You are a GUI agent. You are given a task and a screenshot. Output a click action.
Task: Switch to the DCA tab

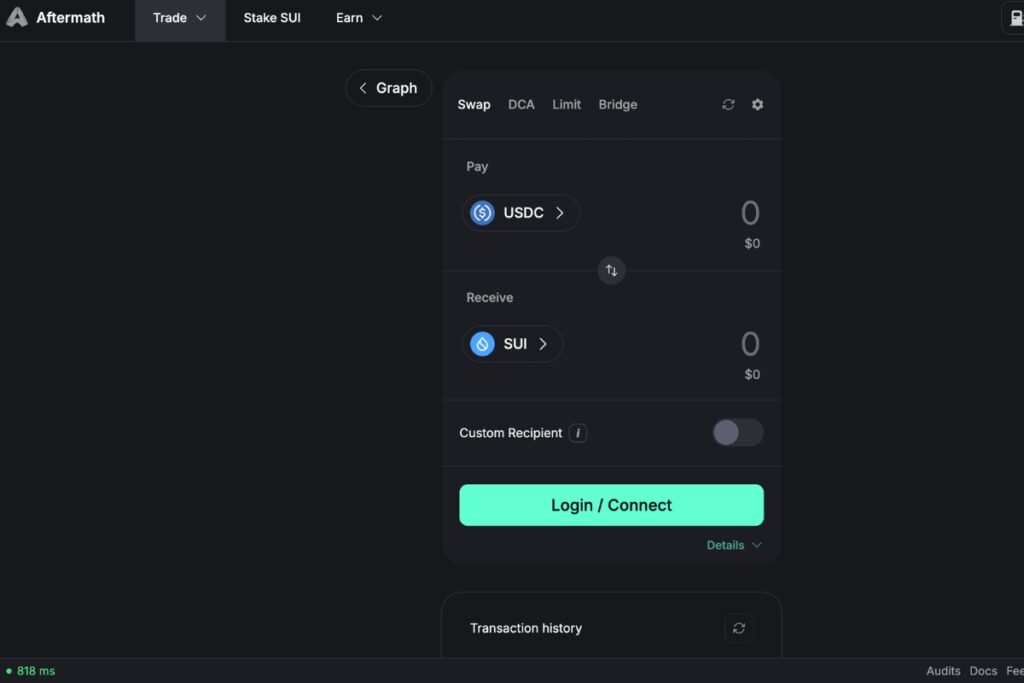(x=521, y=104)
